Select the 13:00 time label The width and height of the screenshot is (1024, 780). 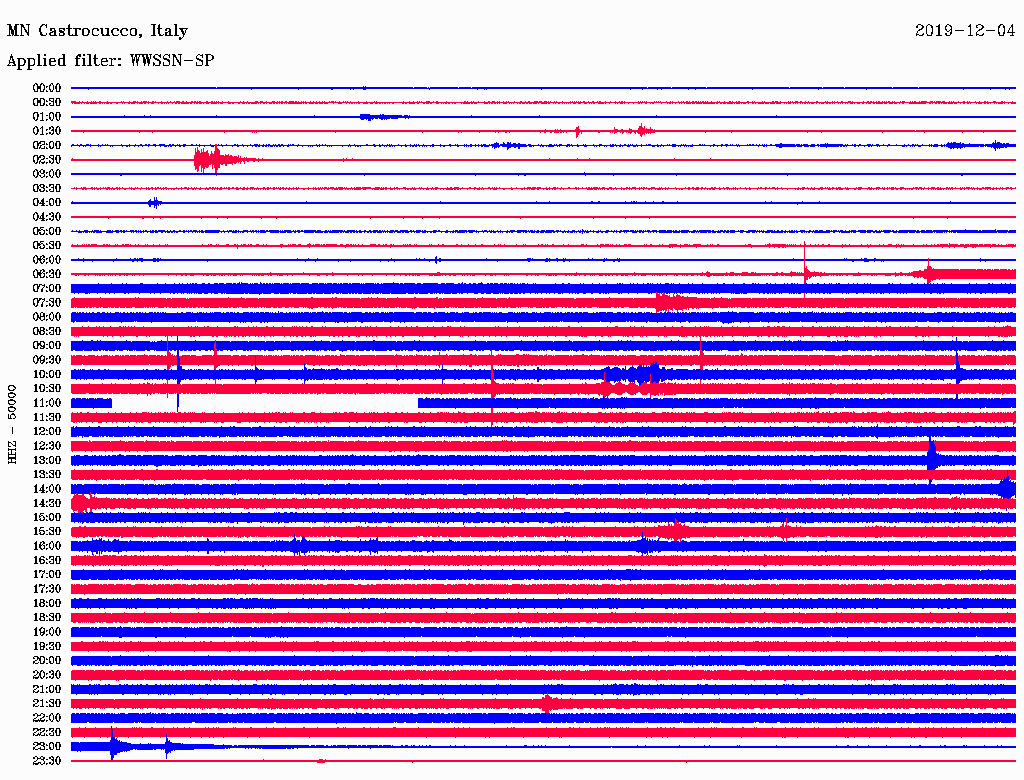[47, 460]
